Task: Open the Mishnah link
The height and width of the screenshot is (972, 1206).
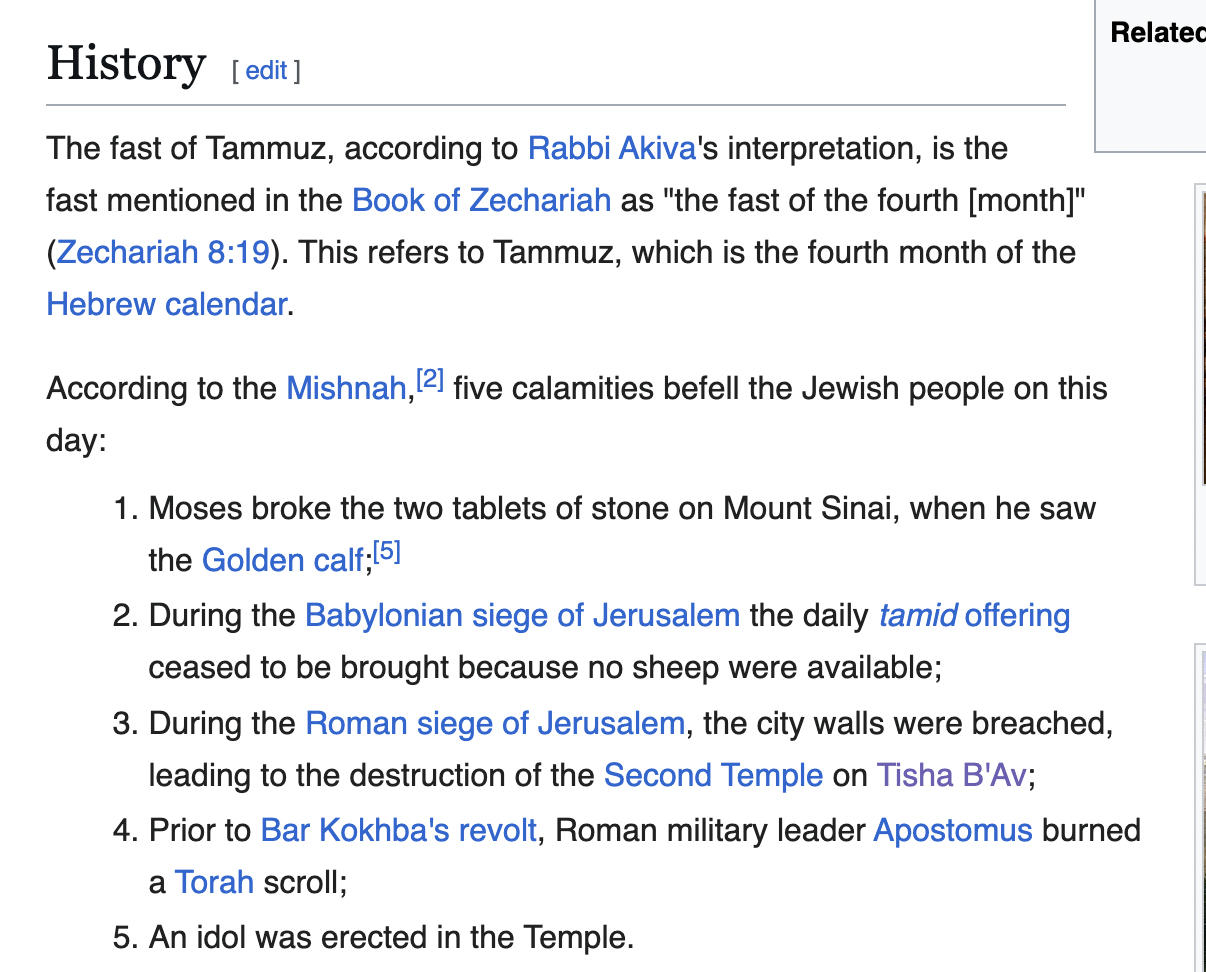Action: [345, 388]
